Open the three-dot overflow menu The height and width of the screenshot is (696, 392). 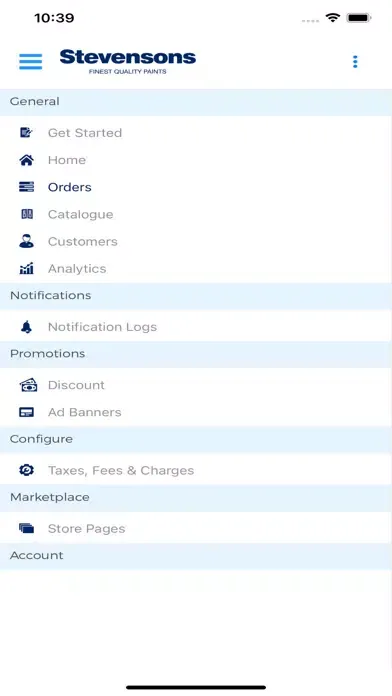[x=355, y=62]
